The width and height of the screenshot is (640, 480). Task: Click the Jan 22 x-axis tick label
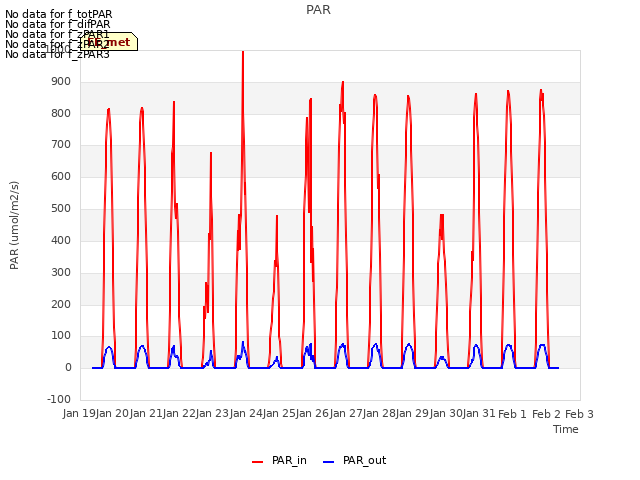[179, 414]
